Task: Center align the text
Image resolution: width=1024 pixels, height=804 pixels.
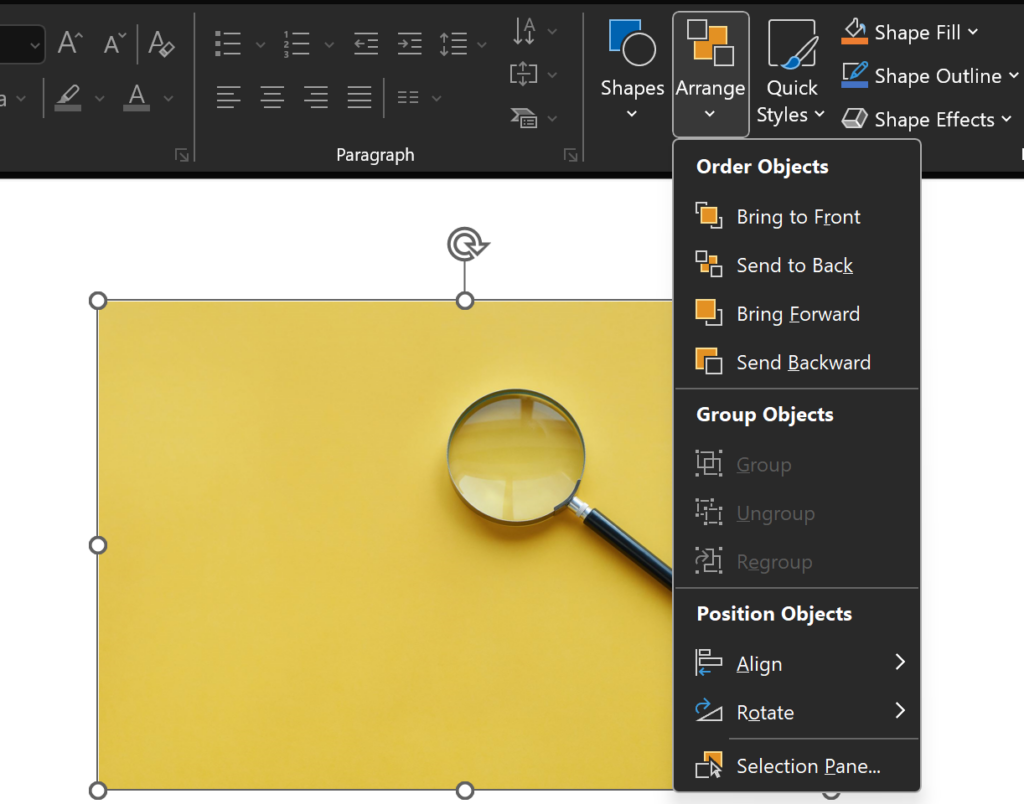Action: [x=272, y=98]
